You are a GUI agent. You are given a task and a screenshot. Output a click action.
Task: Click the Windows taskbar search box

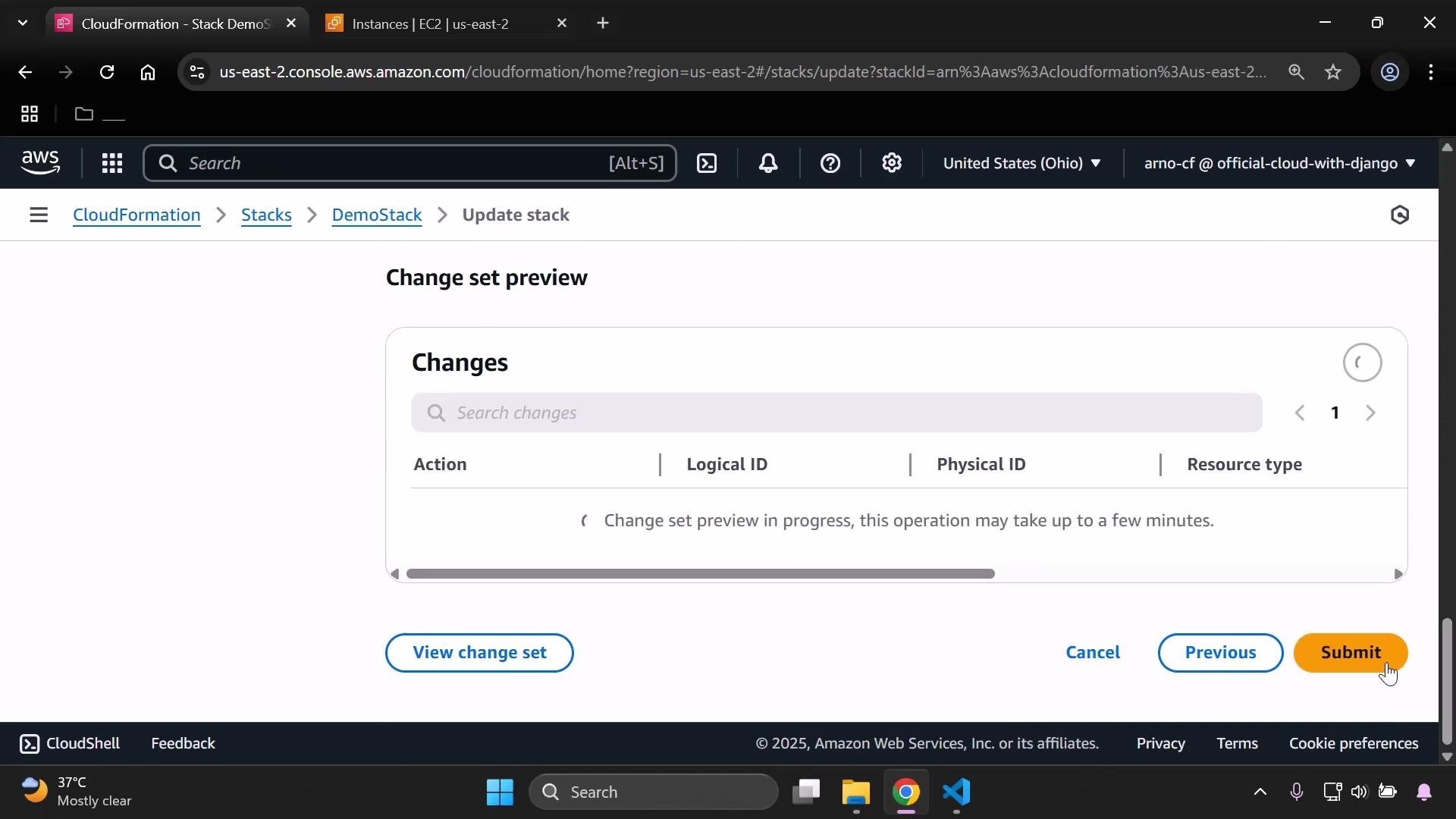[x=654, y=792]
